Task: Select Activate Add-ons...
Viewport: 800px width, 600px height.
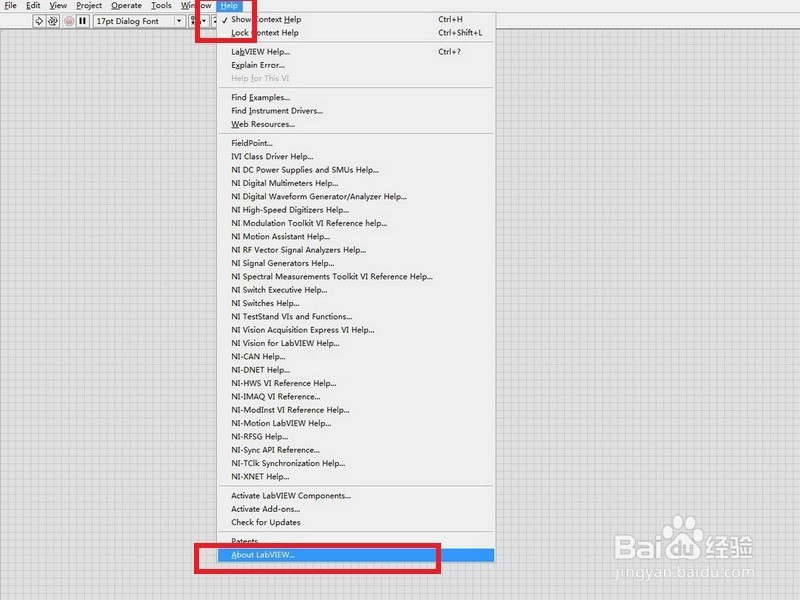Action: coord(356,509)
